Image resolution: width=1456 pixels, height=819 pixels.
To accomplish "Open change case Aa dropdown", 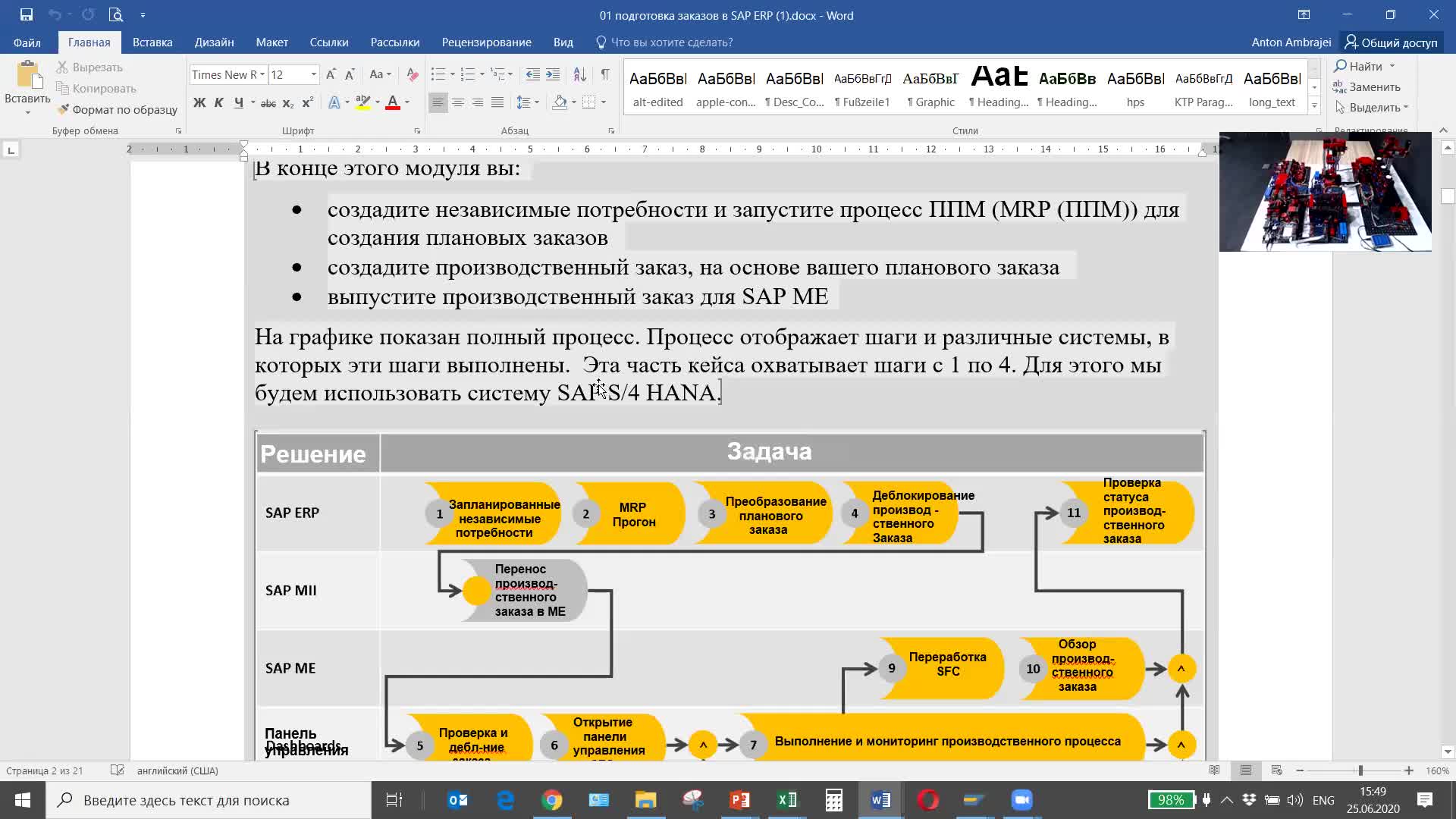I will point(380,74).
